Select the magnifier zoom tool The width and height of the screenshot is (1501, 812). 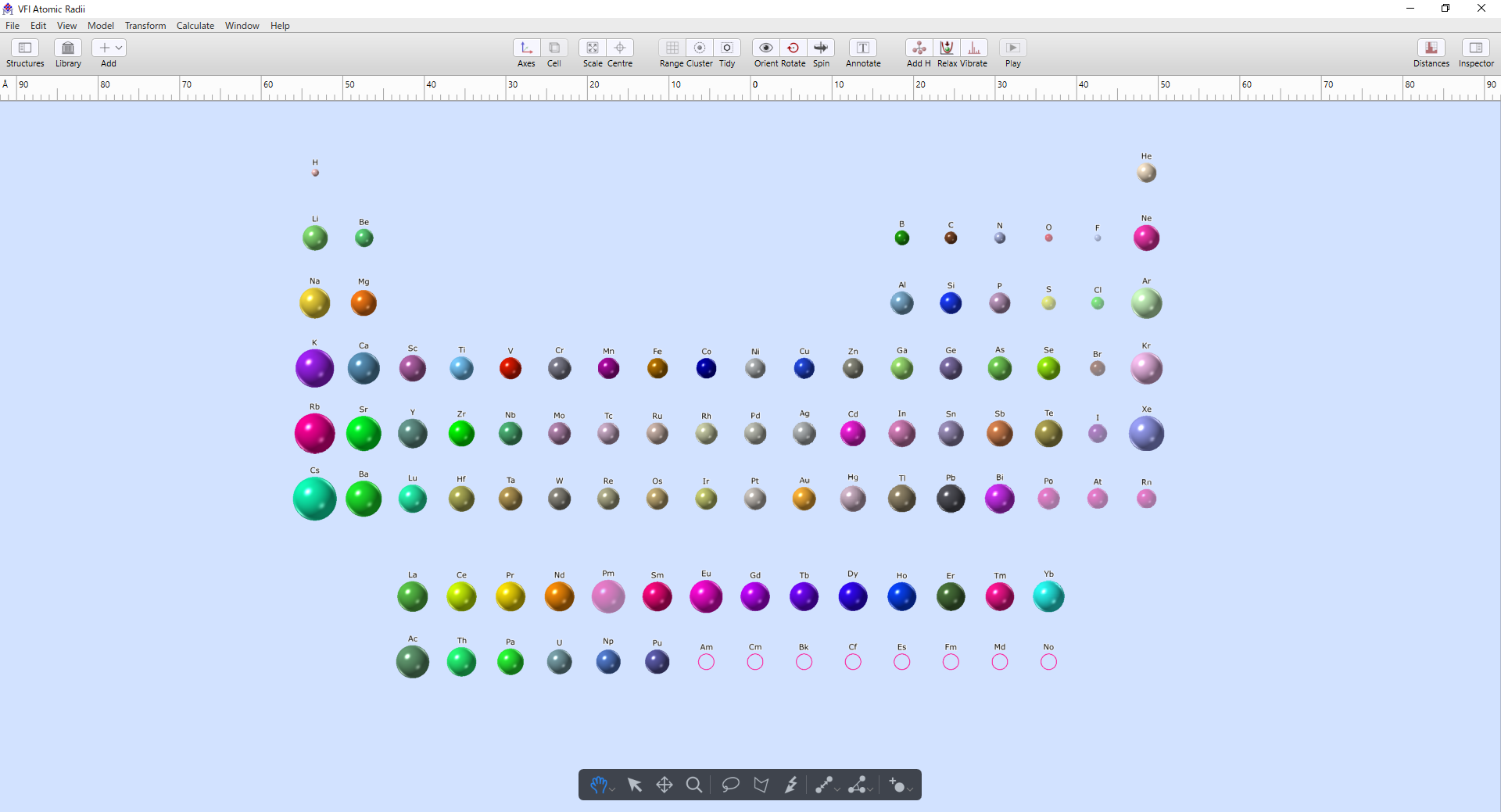tap(693, 785)
